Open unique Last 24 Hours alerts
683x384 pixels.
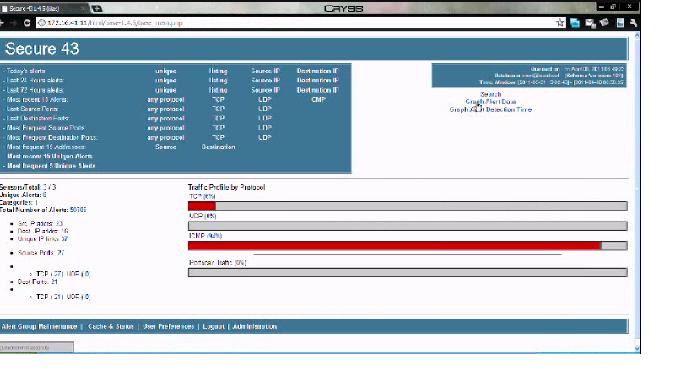click(x=166, y=81)
